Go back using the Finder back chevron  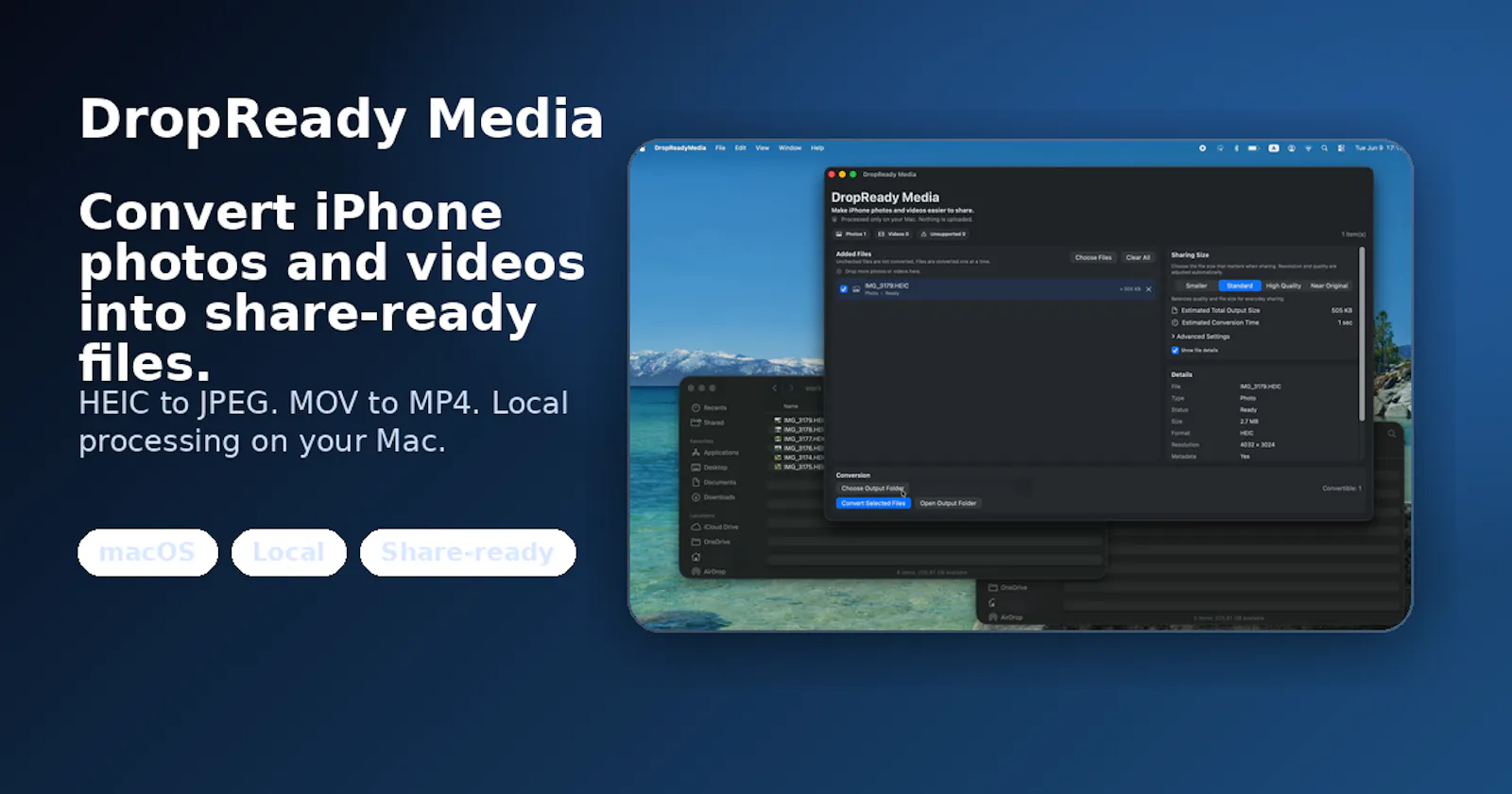[x=775, y=388]
